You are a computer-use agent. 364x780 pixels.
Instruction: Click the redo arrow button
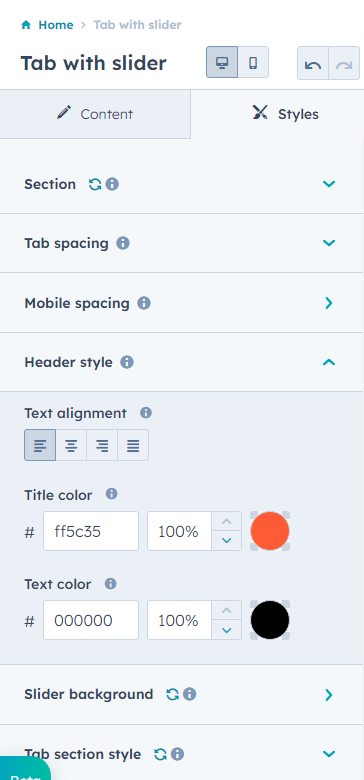[x=344, y=64]
